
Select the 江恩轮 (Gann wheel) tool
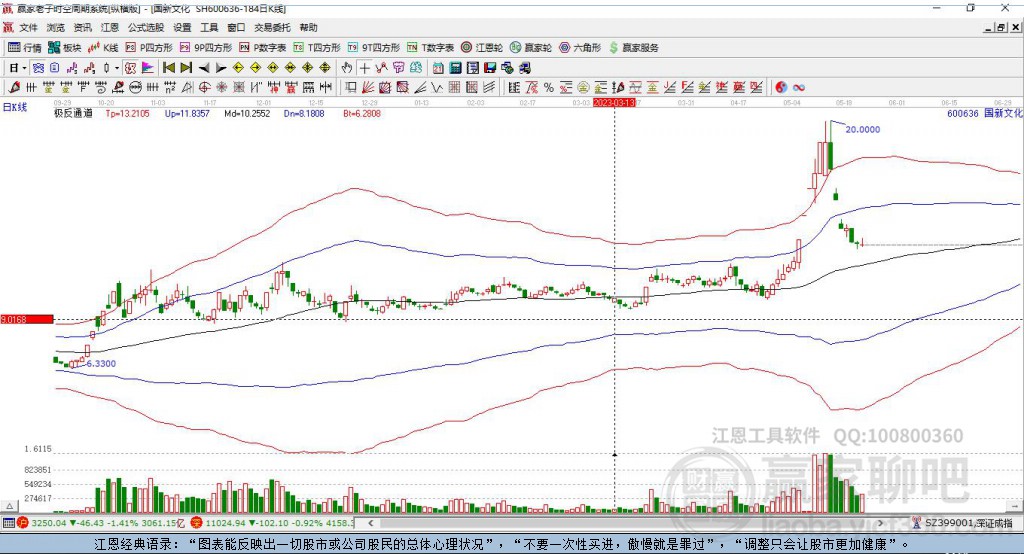pyautogui.click(x=488, y=47)
